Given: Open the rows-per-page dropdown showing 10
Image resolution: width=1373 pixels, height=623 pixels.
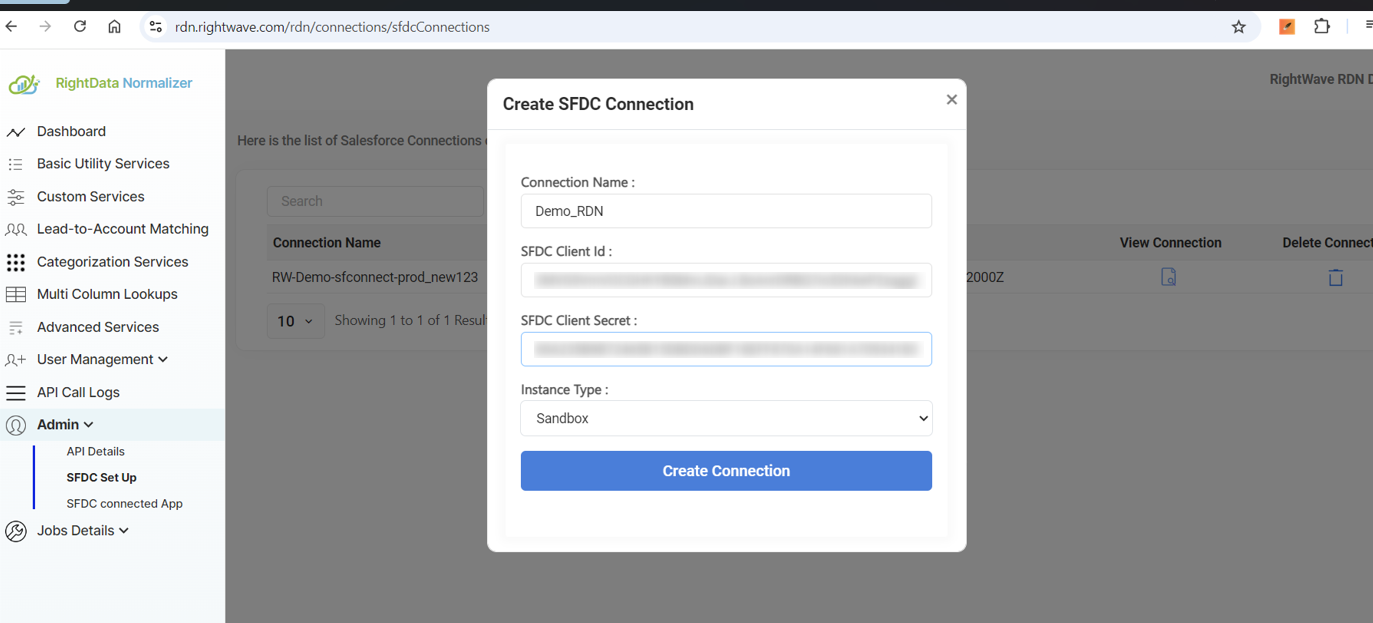Looking at the screenshot, I should click(295, 321).
